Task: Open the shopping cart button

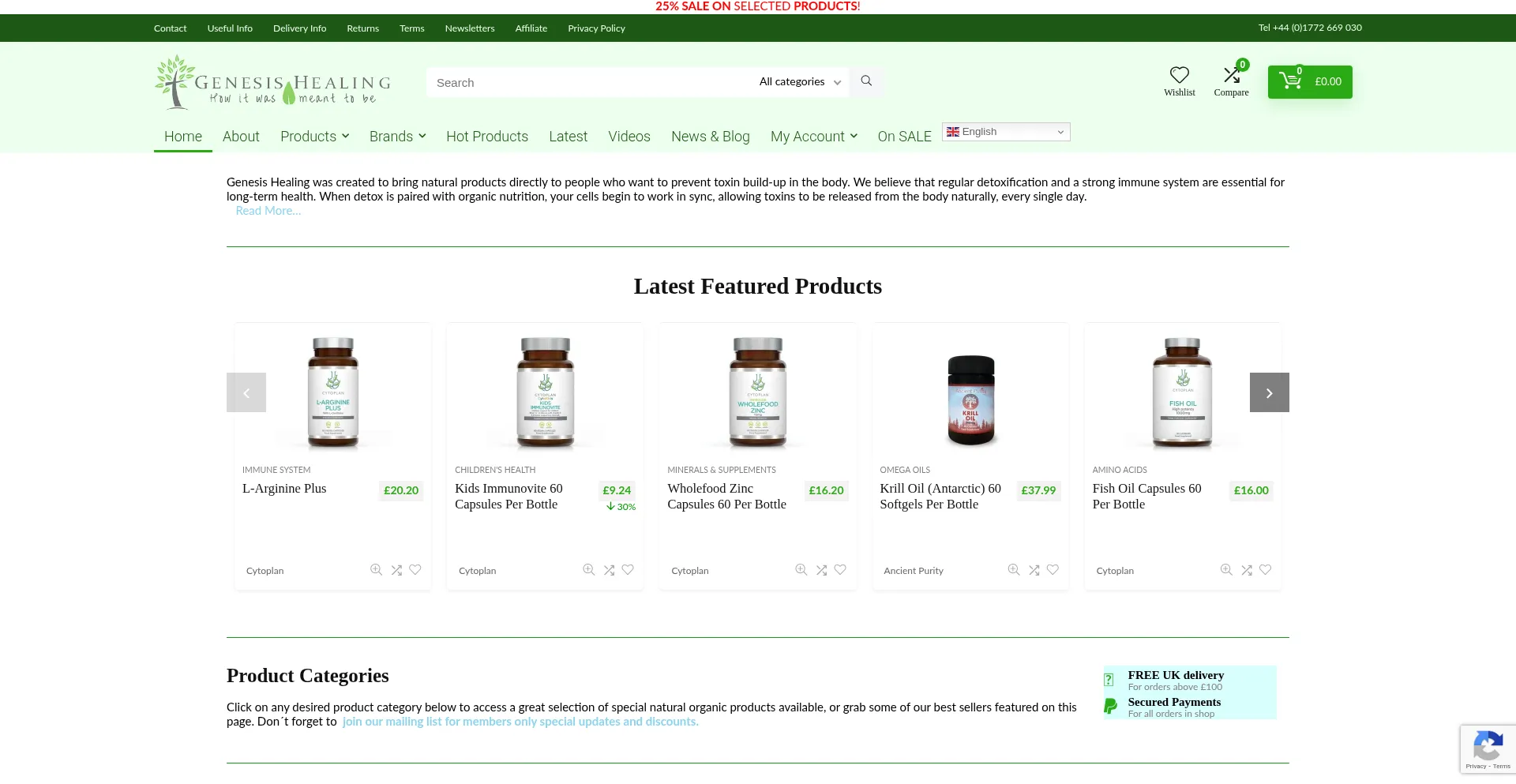Action: click(1310, 82)
